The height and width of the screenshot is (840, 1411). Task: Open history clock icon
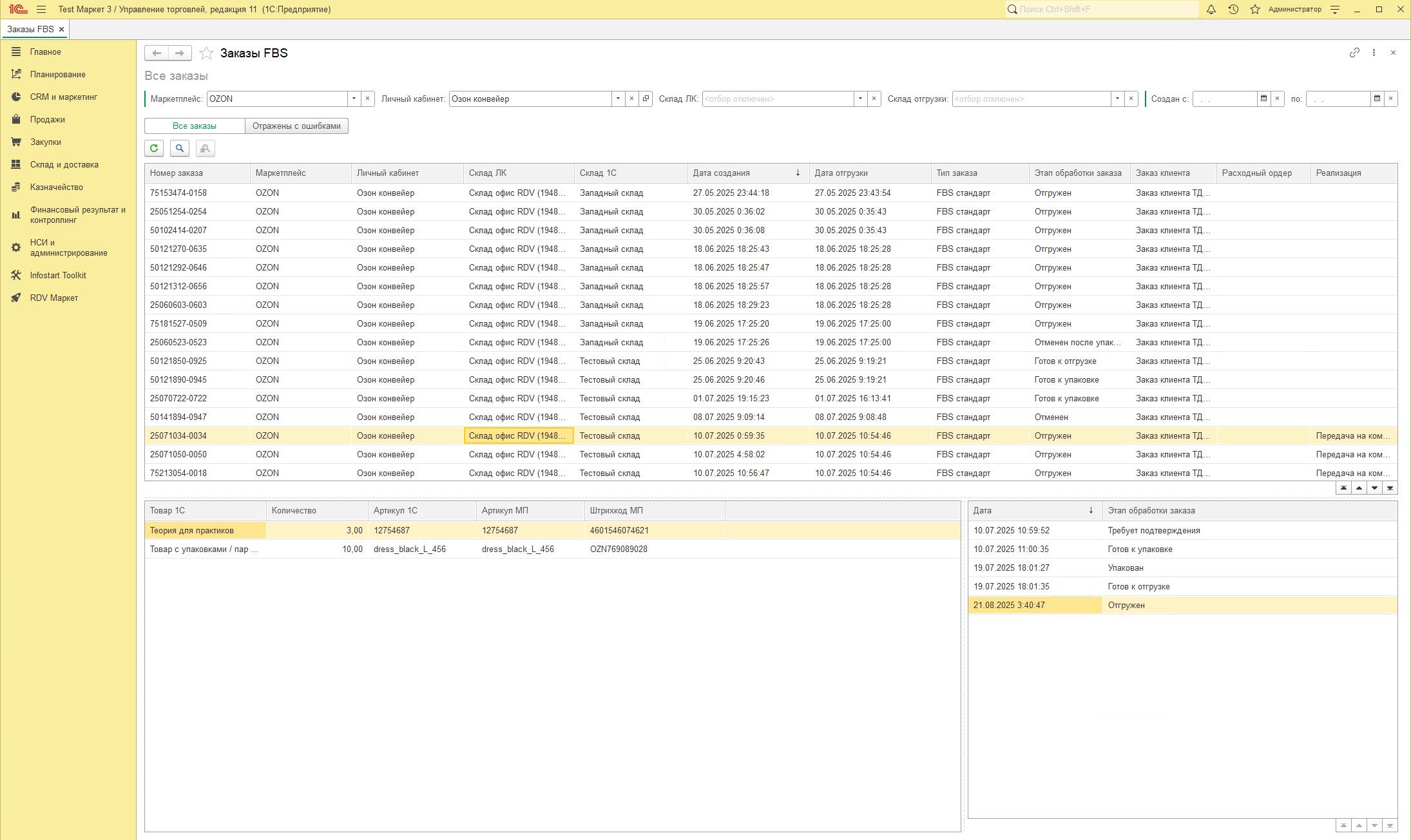(1233, 9)
